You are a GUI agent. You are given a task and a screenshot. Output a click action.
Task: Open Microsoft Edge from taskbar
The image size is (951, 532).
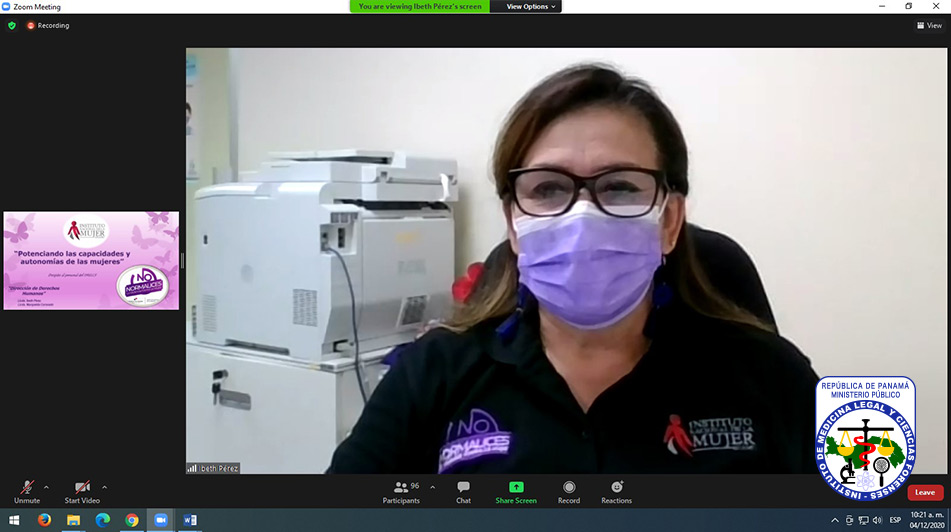tap(102, 520)
